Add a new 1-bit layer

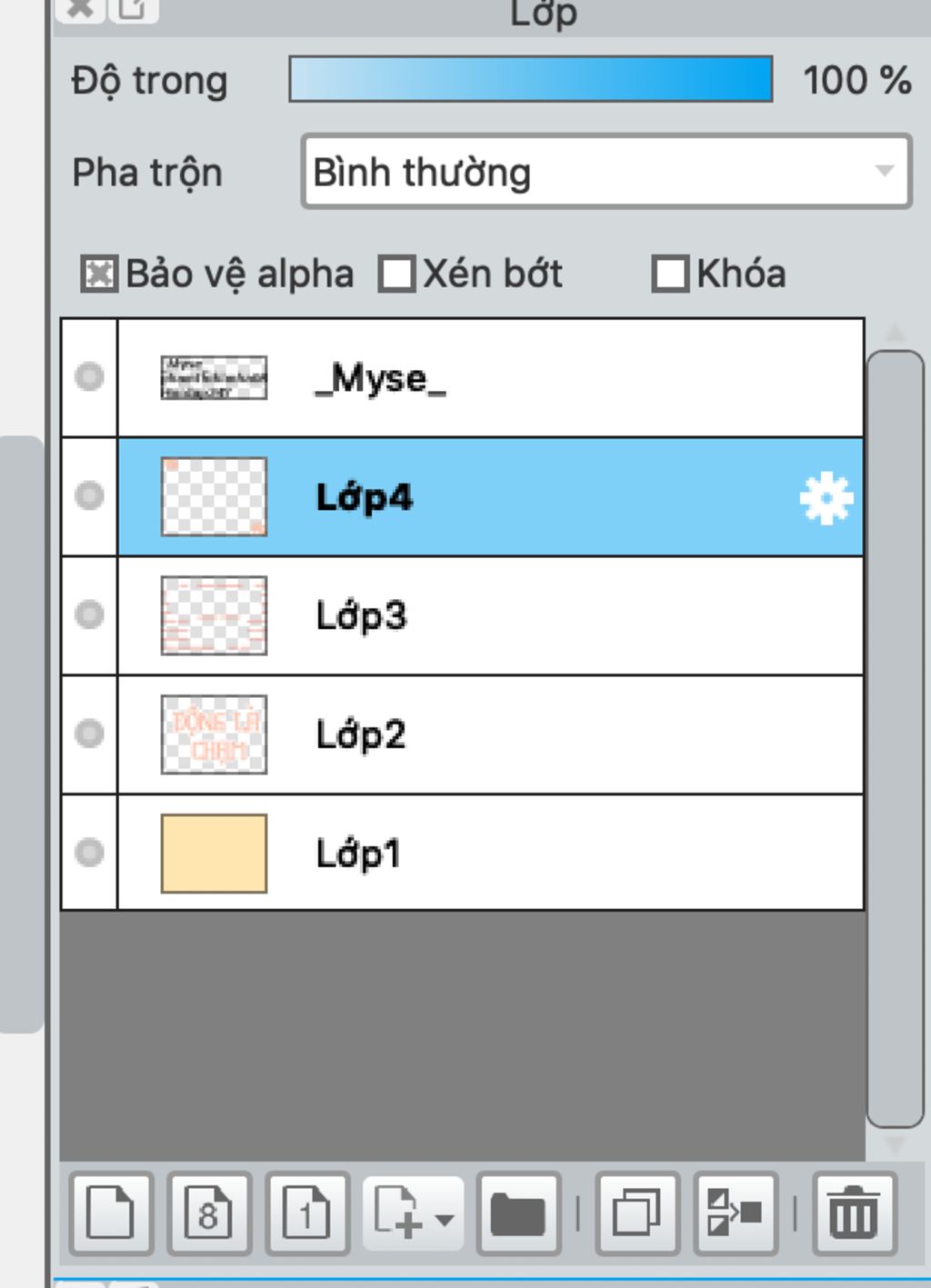pyautogui.click(x=307, y=1213)
